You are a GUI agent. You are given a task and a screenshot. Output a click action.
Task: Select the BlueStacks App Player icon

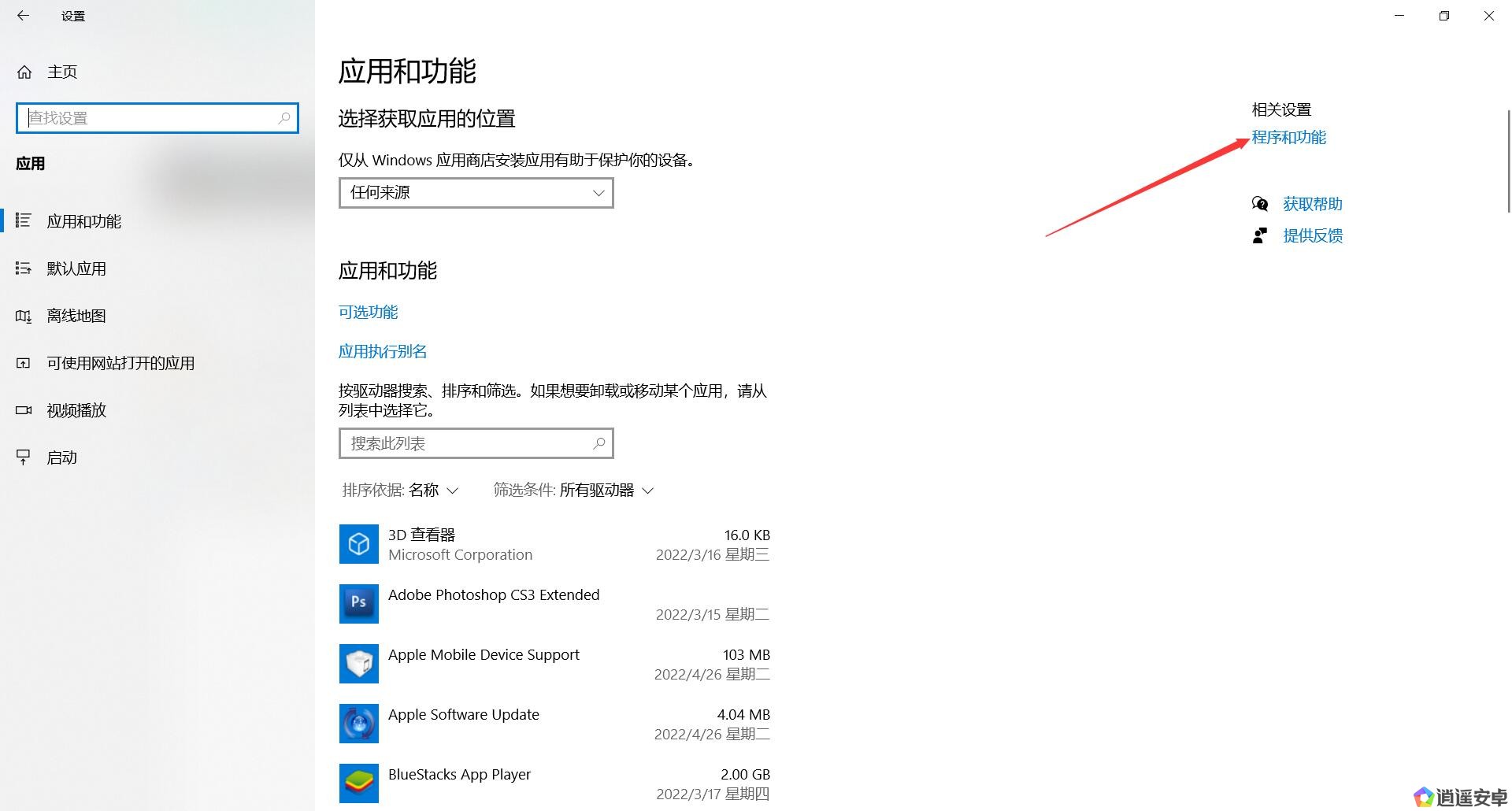tap(358, 783)
